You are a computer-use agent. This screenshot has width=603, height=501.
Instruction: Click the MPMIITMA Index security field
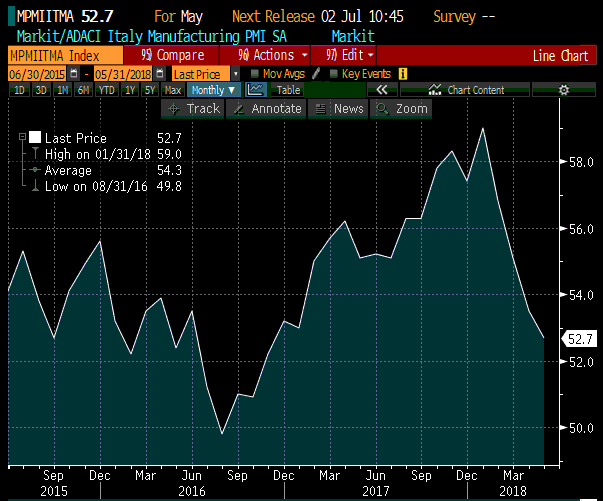tap(65, 55)
